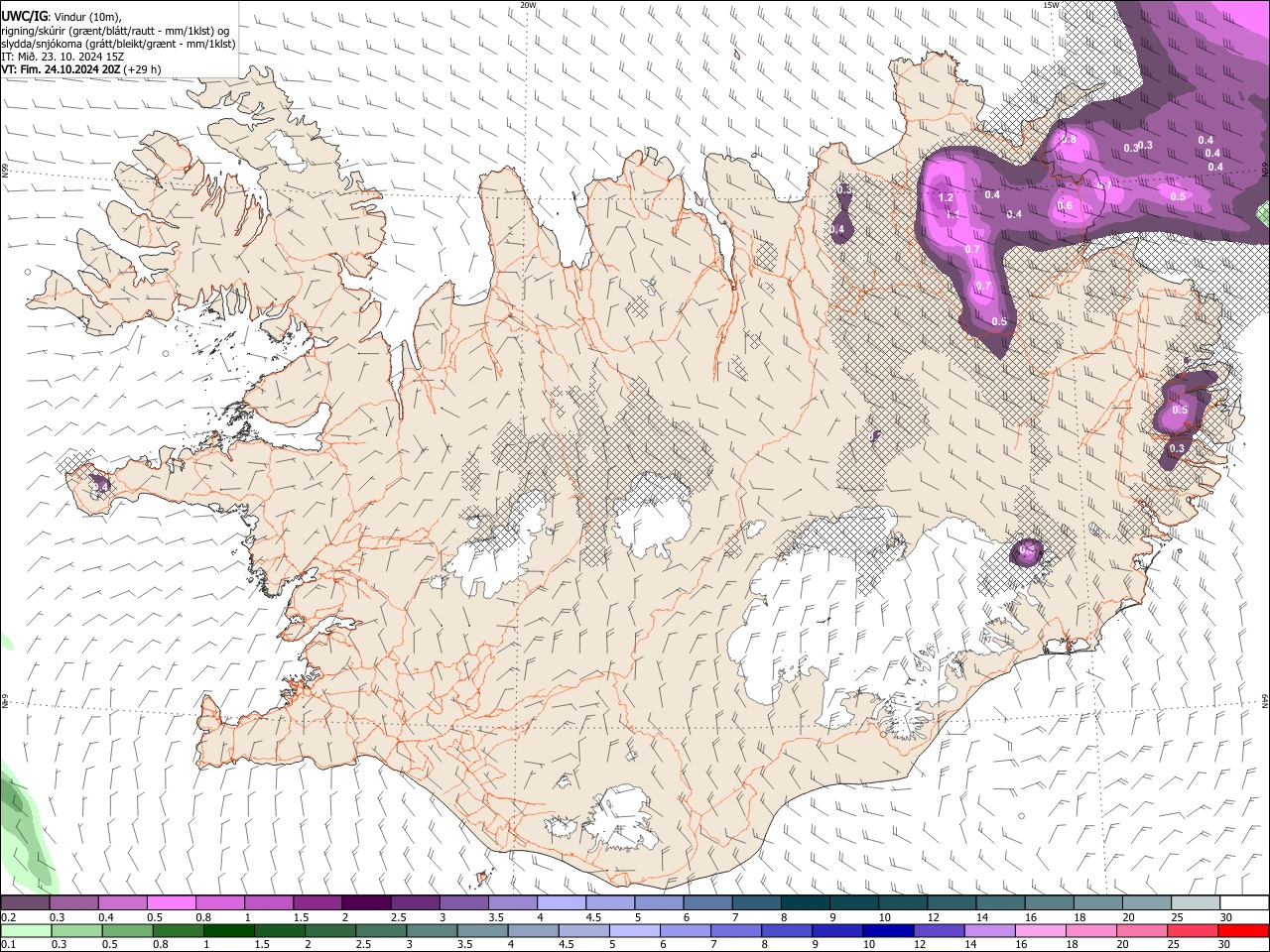Click the 20 swatch in the lower rain scale
This screenshot has height=952, width=1270.
click(1141, 930)
